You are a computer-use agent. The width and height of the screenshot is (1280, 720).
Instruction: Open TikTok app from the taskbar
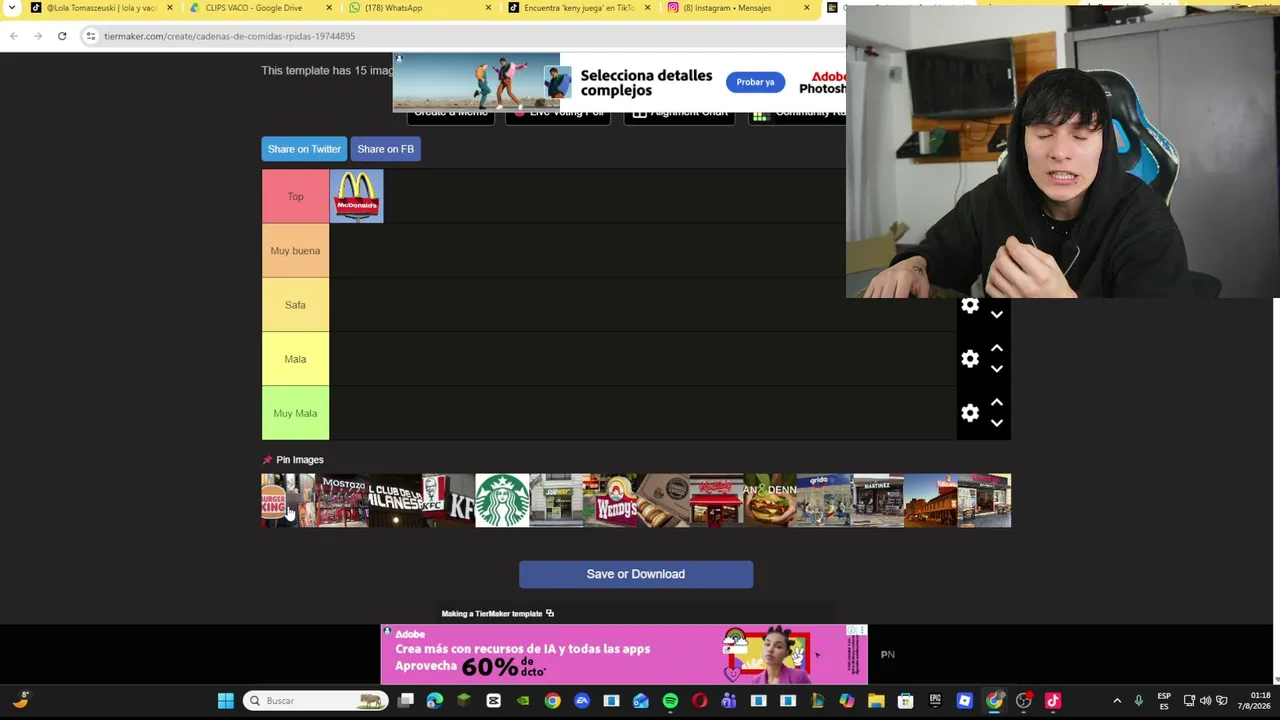click(1052, 701)
